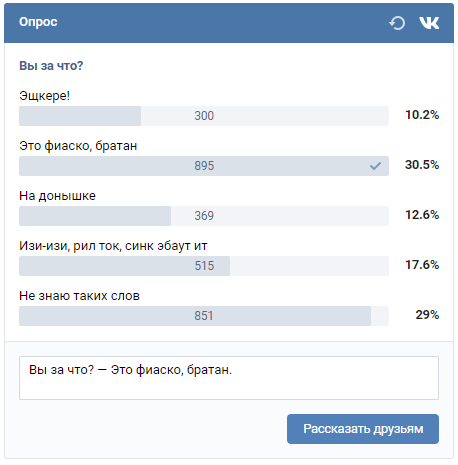Click the 895 vote count
This screenshot has height=465, width=458.
pos(204,166)
